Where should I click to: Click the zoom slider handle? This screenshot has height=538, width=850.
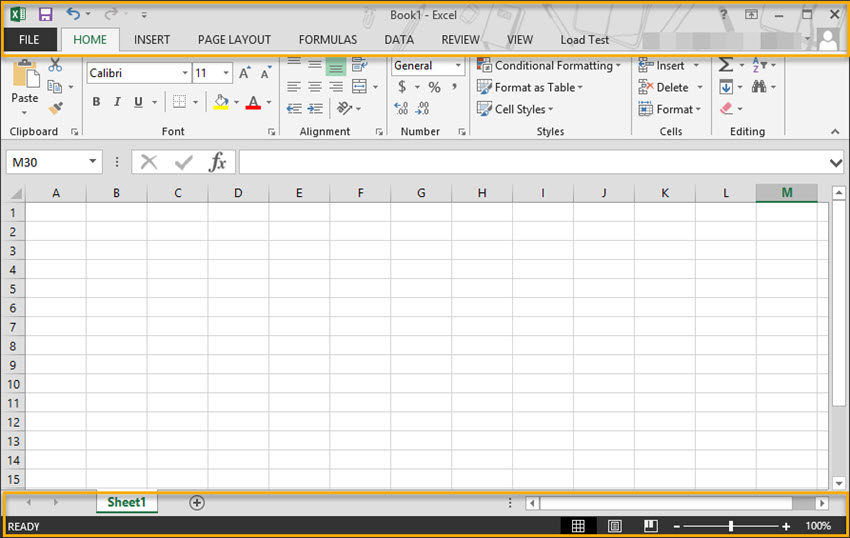[731, 526]
